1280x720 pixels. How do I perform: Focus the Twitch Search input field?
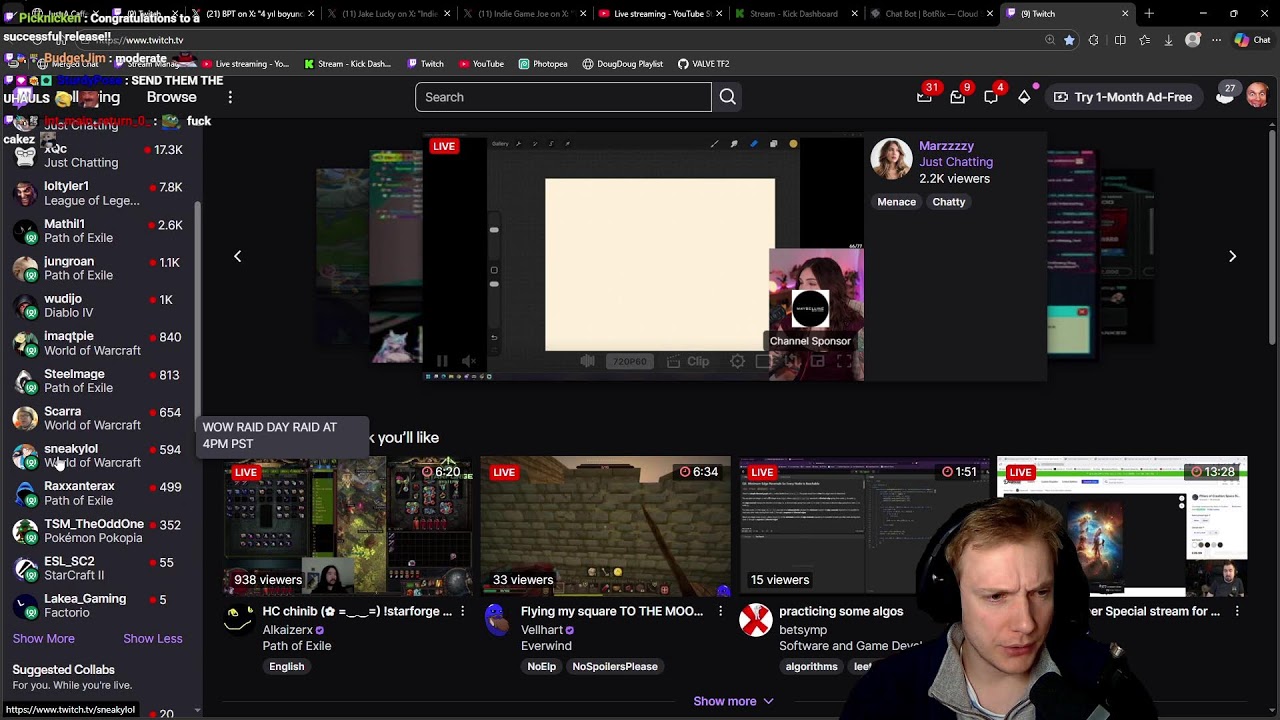[x=563, y=97]
